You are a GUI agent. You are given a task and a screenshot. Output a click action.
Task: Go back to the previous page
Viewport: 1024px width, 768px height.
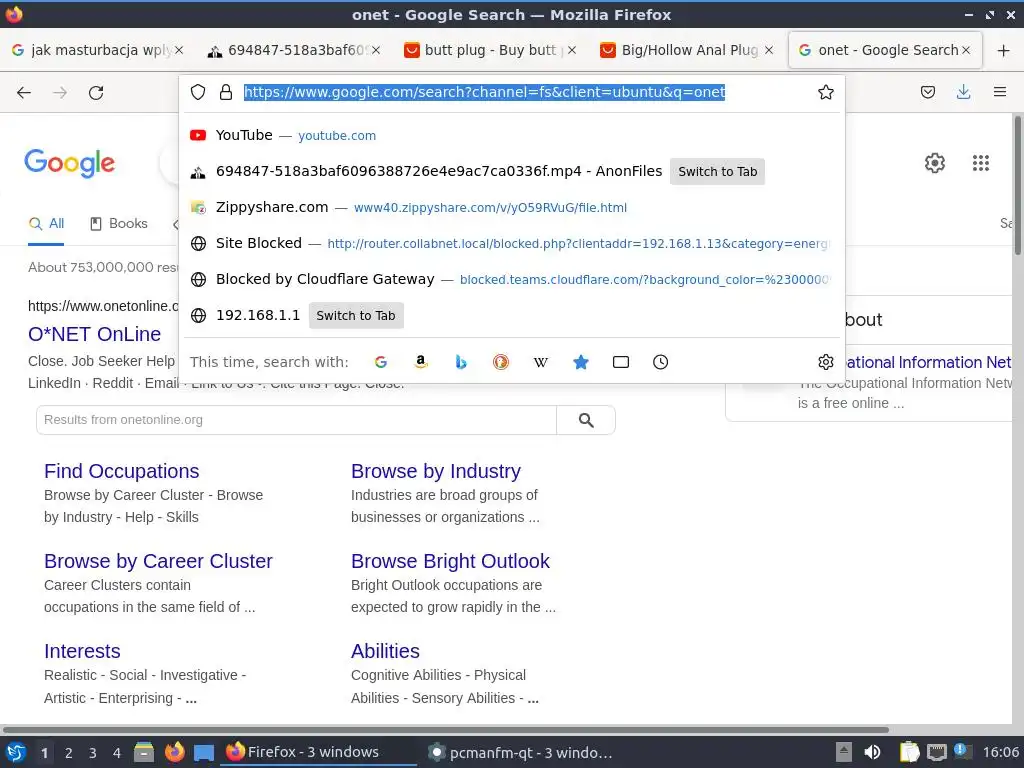click(x=24, y=93)
